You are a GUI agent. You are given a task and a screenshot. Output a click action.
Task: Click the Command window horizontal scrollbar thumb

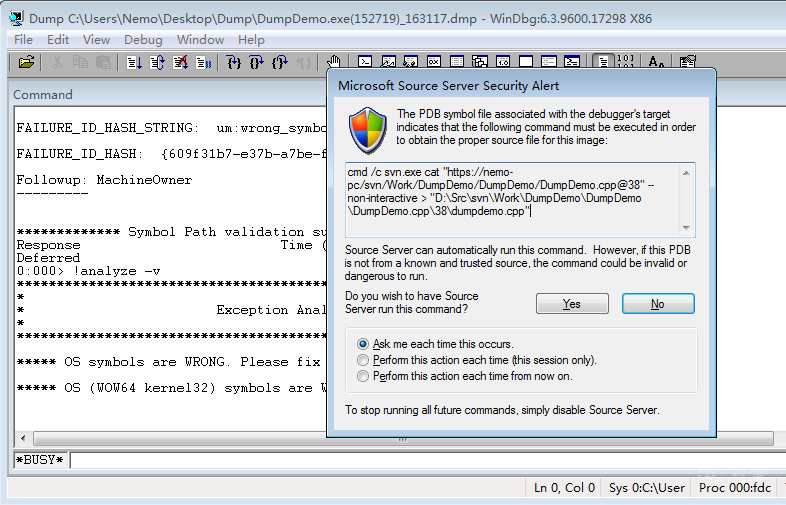click(x=403, y=439)
